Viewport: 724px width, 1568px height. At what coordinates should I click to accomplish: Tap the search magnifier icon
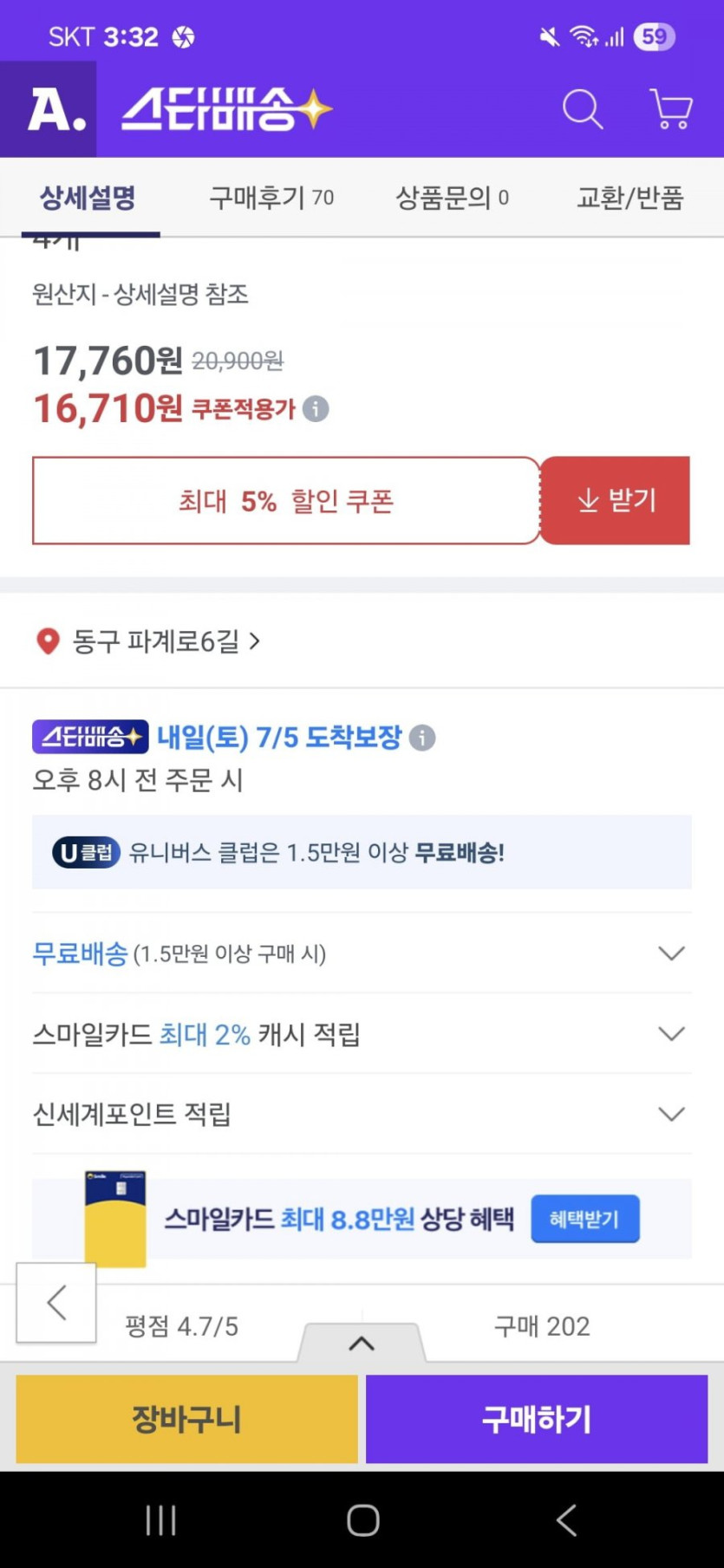582,110
